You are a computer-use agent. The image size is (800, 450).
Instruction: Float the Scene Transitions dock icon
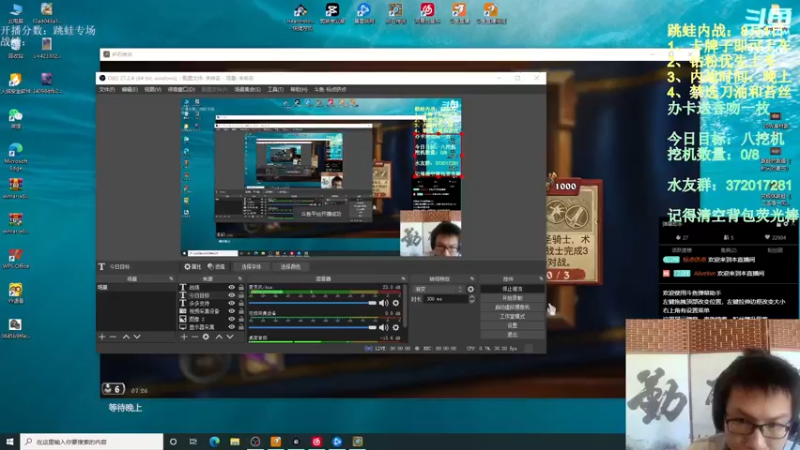click(x=472, y=279)
